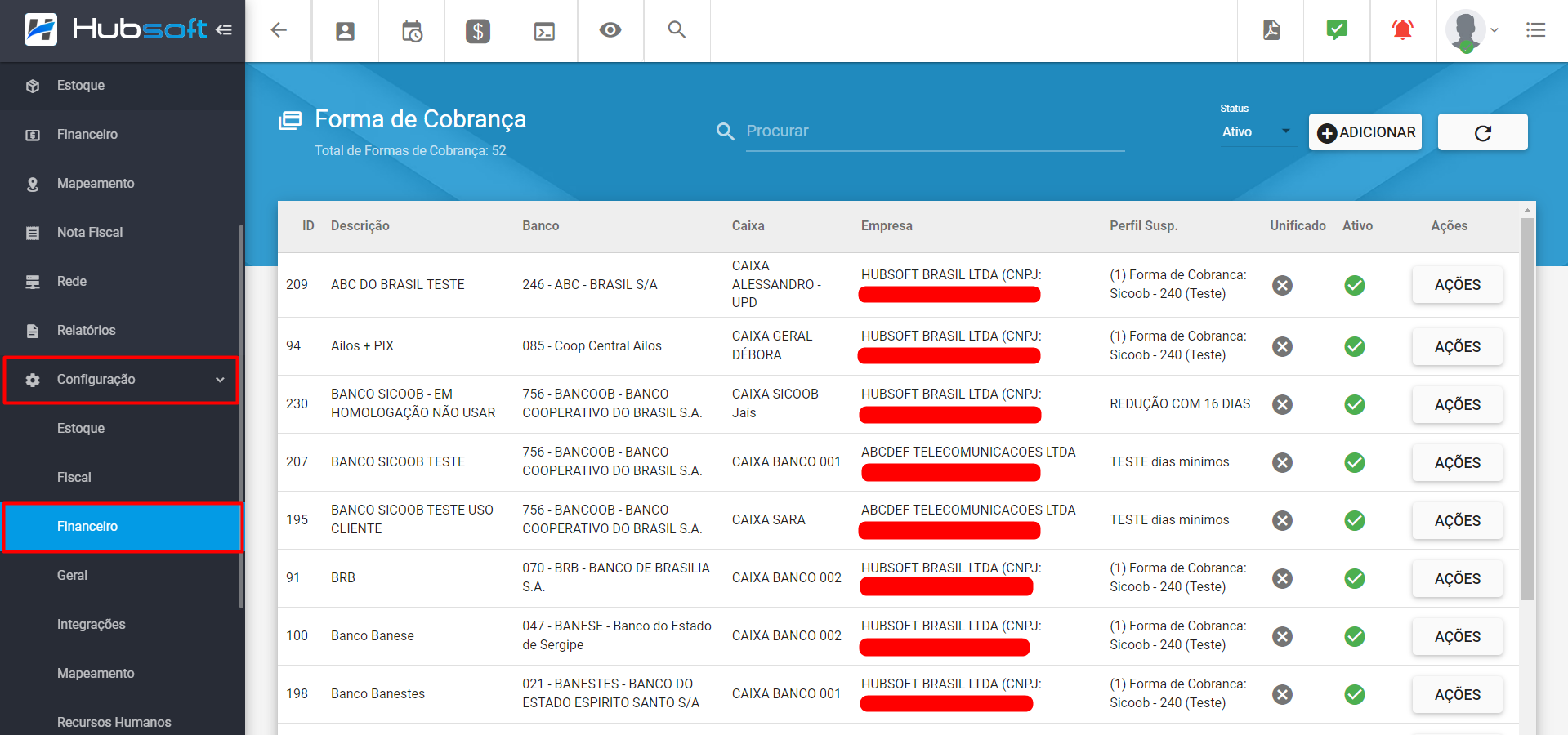Open AÇÕES for row 195

coord(1458,521)
